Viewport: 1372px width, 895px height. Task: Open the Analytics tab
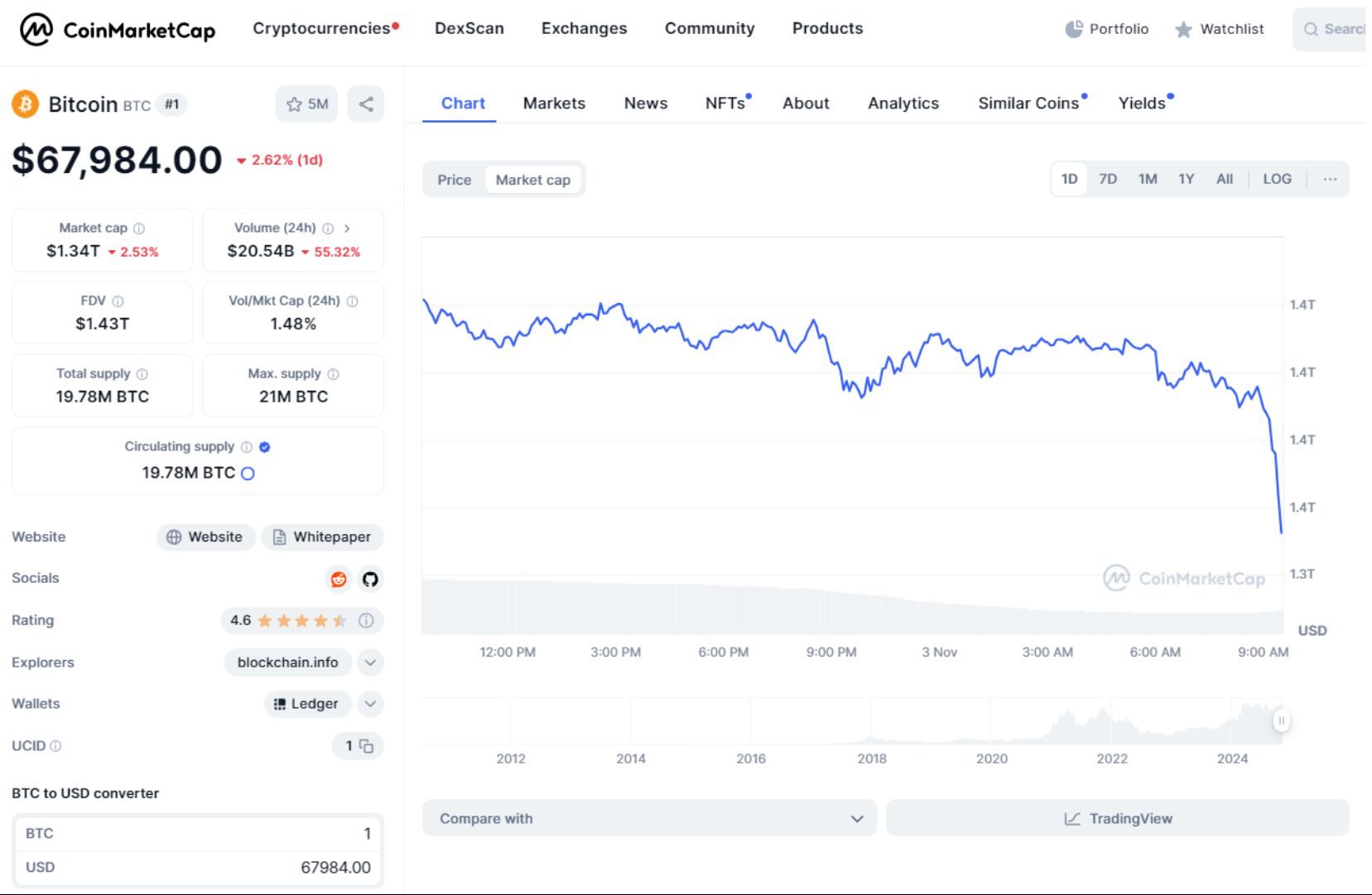(903, 103)
